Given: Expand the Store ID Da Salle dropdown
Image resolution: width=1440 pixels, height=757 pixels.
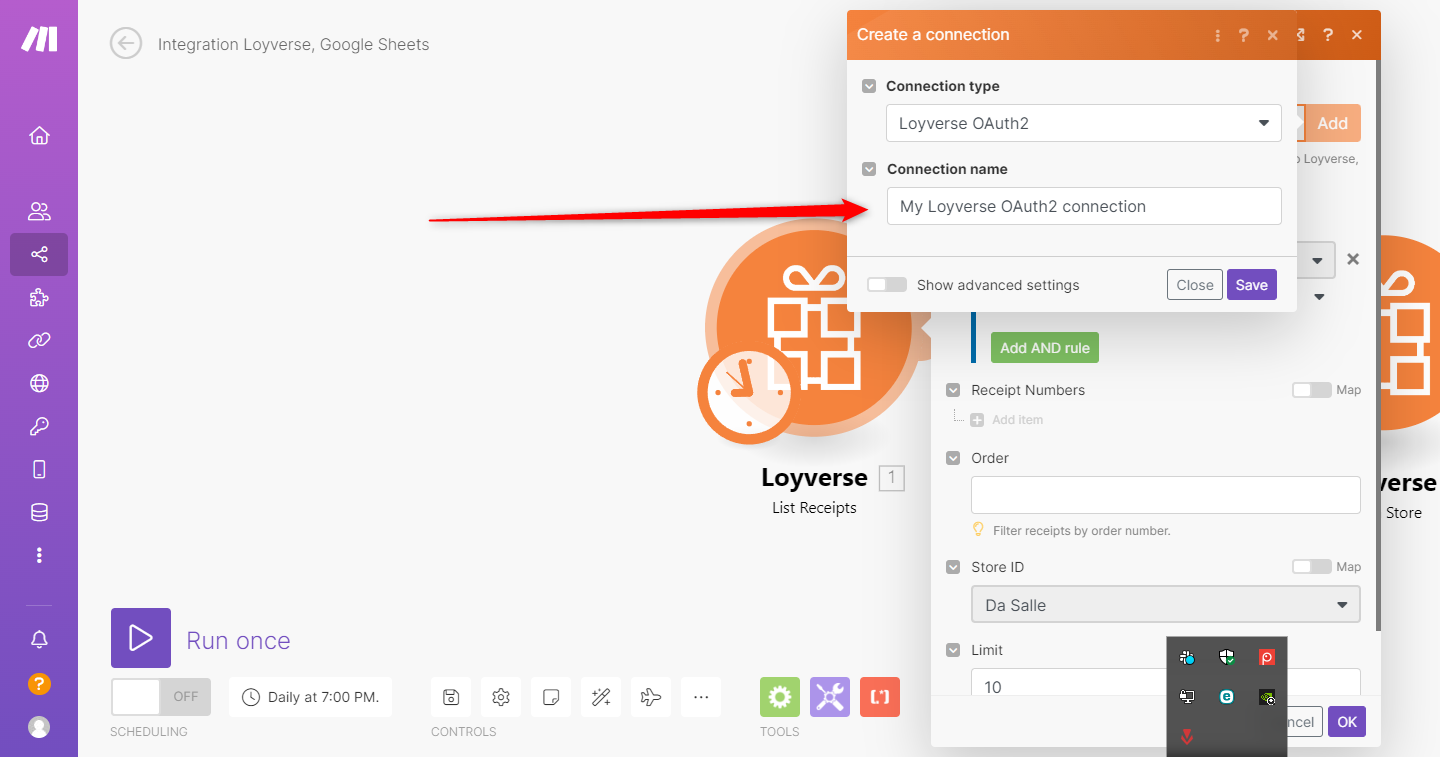Looking at the screenshot, I should pyautogui.click(x=1165, y=605).
